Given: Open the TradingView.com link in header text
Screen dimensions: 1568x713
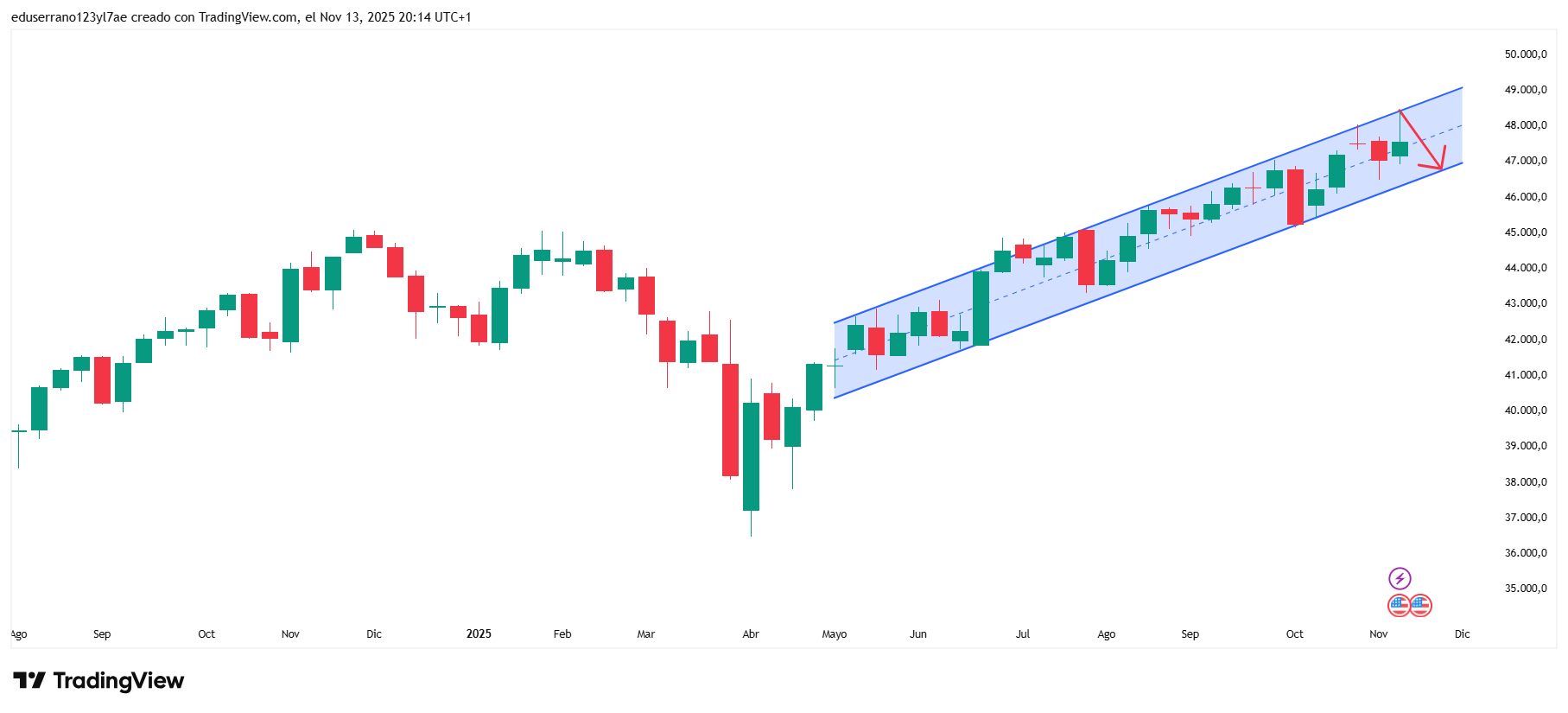Looking at the screenshot, I should [x=247, y=17].
